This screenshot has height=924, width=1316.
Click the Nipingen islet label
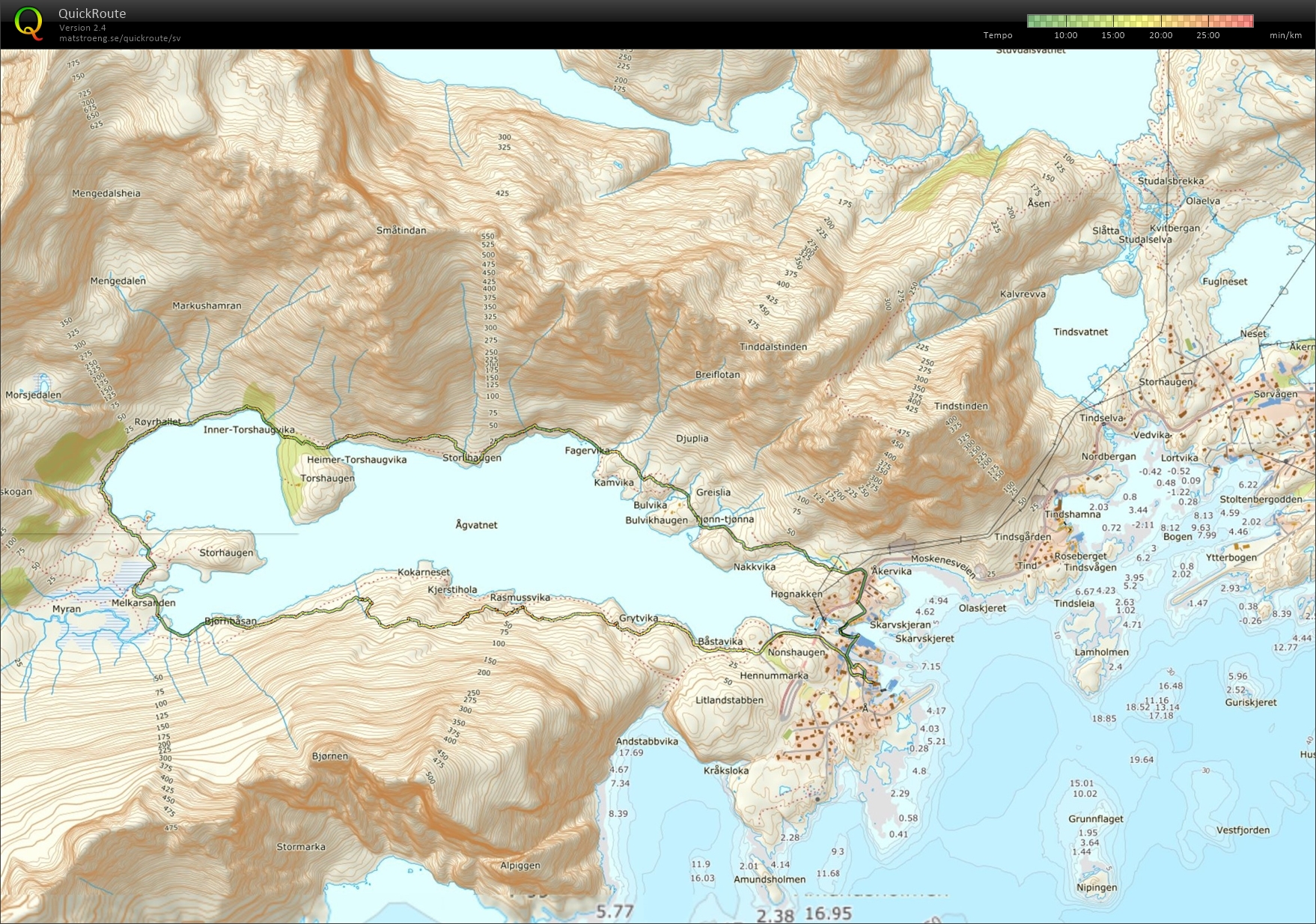tap(1097, 888)
